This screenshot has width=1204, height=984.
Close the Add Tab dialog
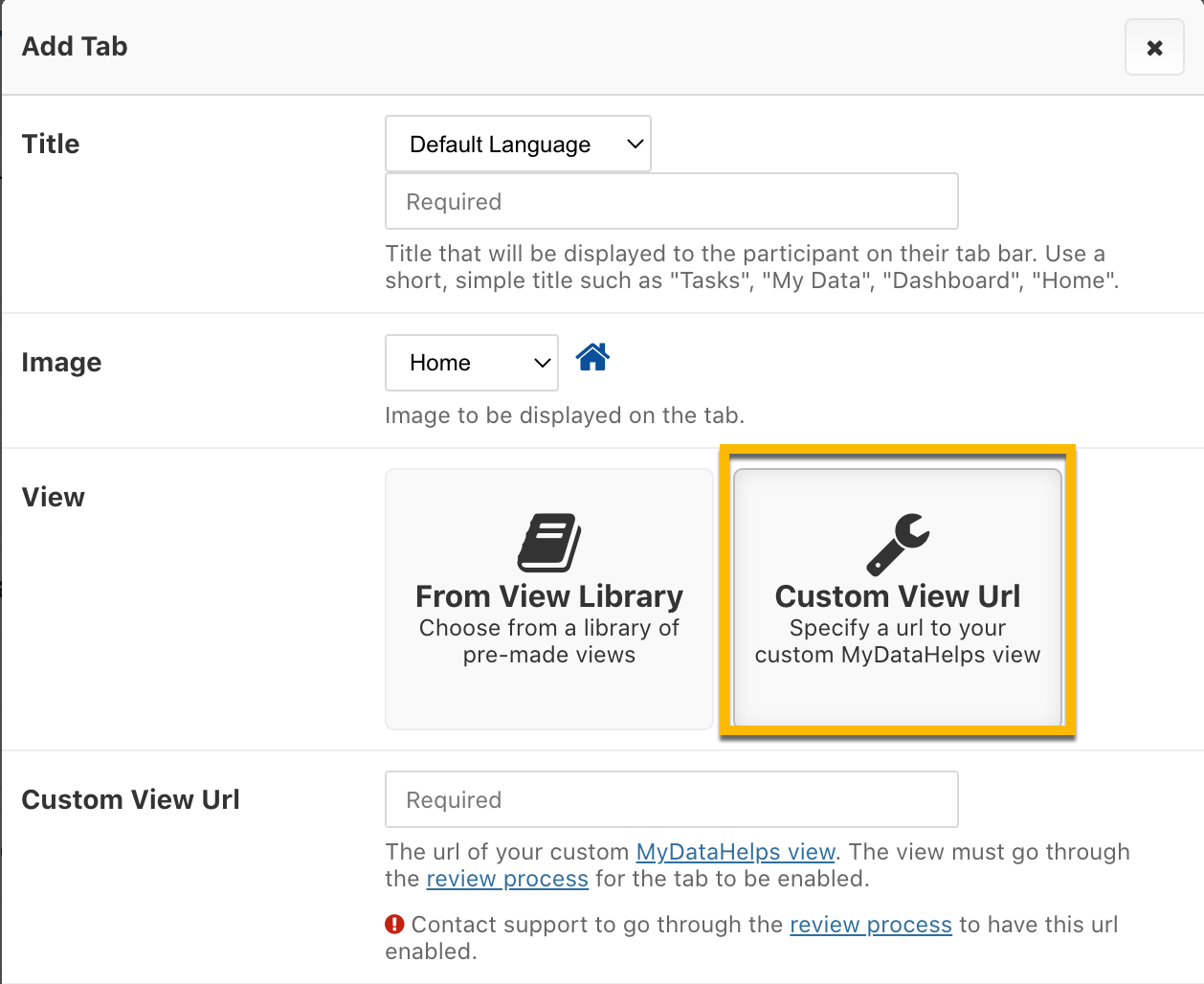[1154, 47]
